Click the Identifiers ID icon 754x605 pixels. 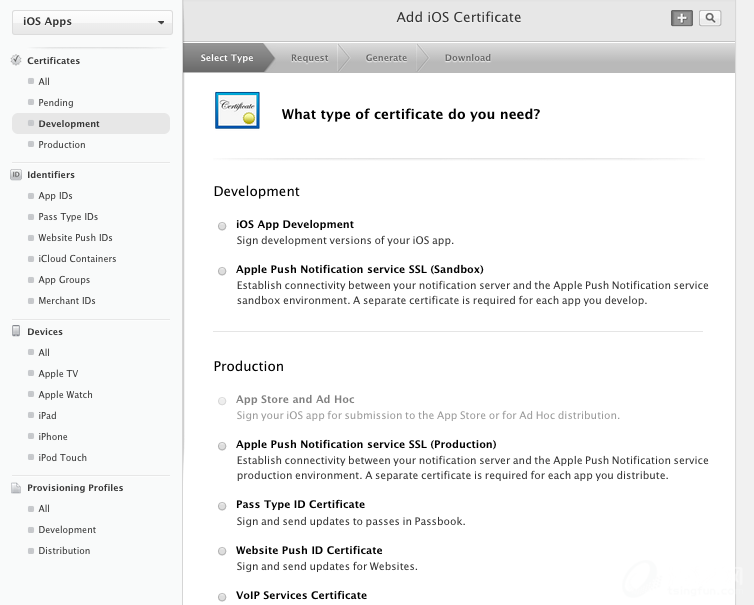pos(16,175)
